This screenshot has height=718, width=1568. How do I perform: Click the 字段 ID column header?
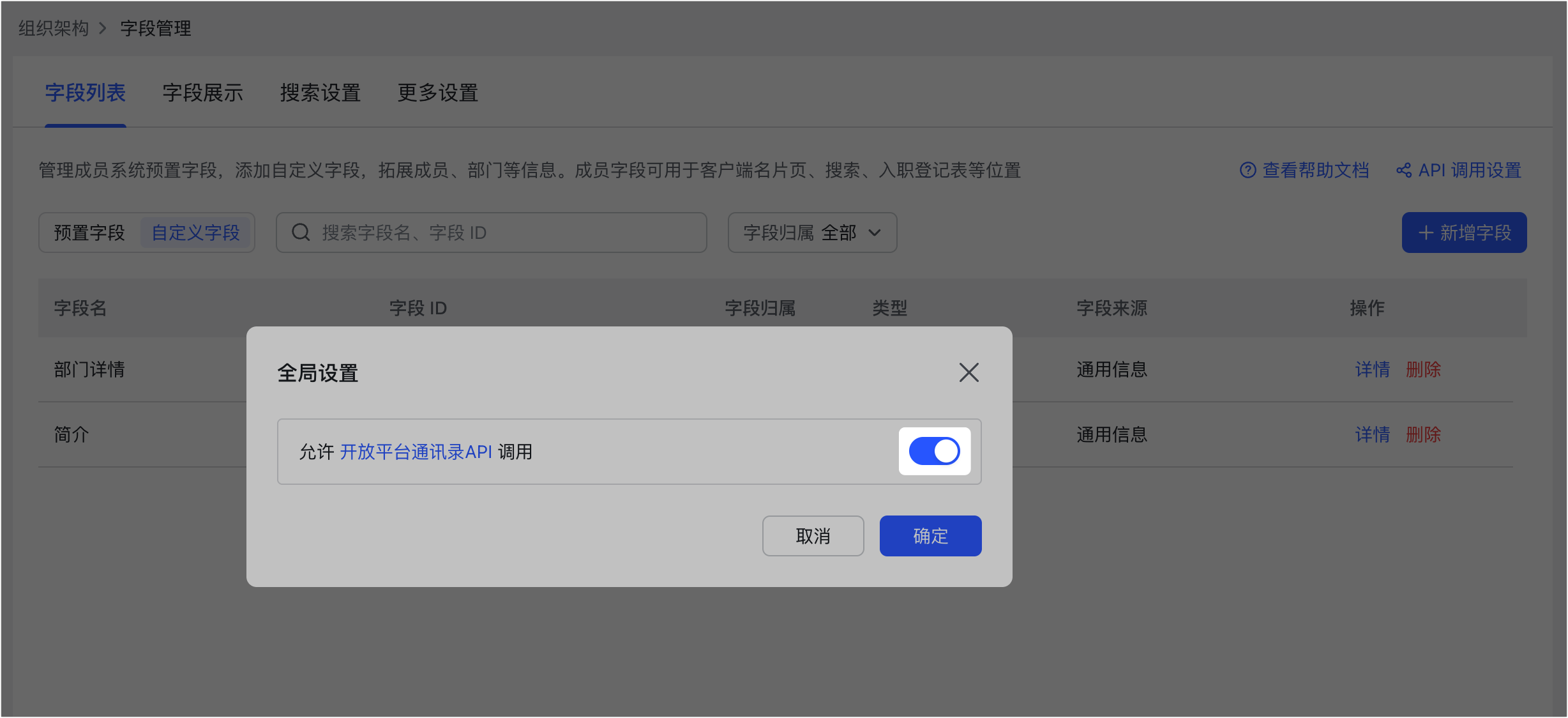pos(418,308)
